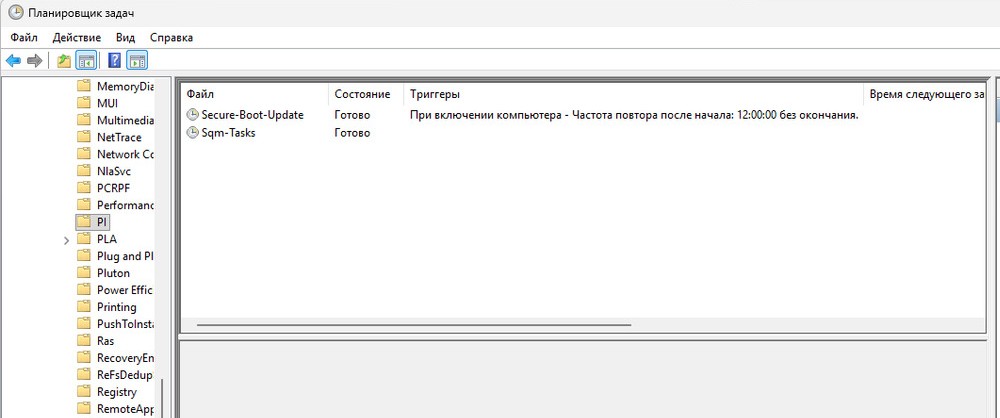Click the Task Scheduler clock icon in title bar
The image size is (1000, 418).
pyautogui.click(x=16, y=12)
